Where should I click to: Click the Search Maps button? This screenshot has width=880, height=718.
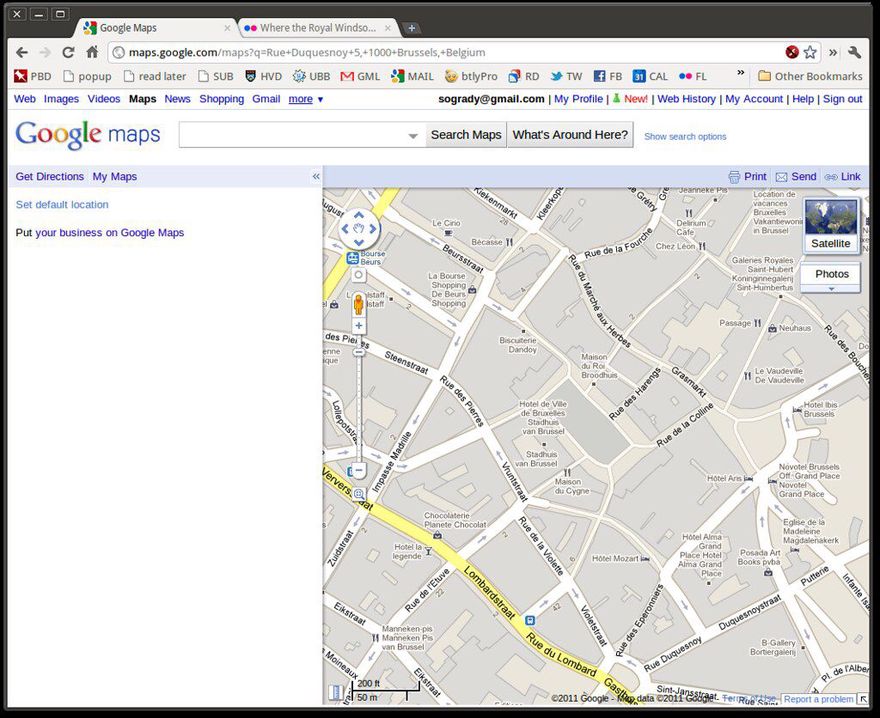coord(466,135)
